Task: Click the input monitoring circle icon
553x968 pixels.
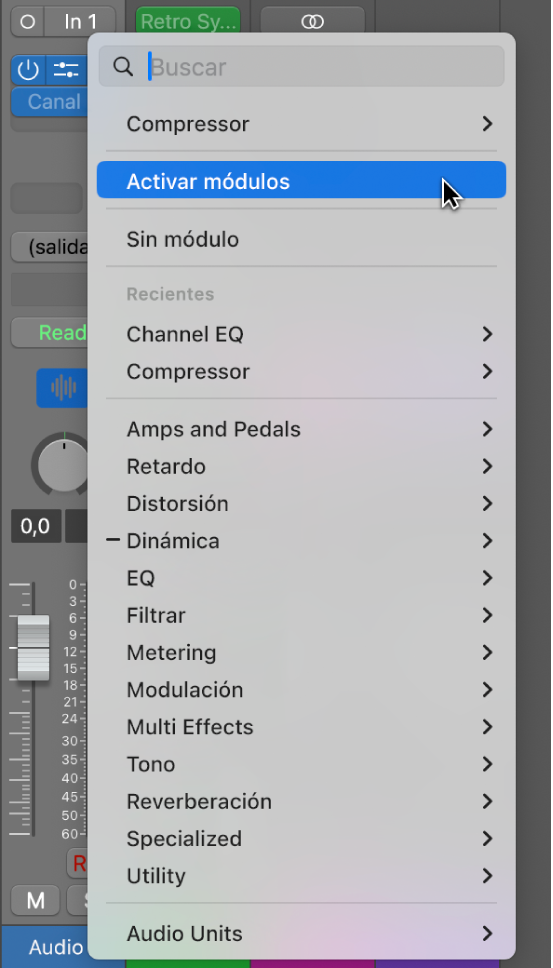Action: pyautogui.click(x=28, y=22)
